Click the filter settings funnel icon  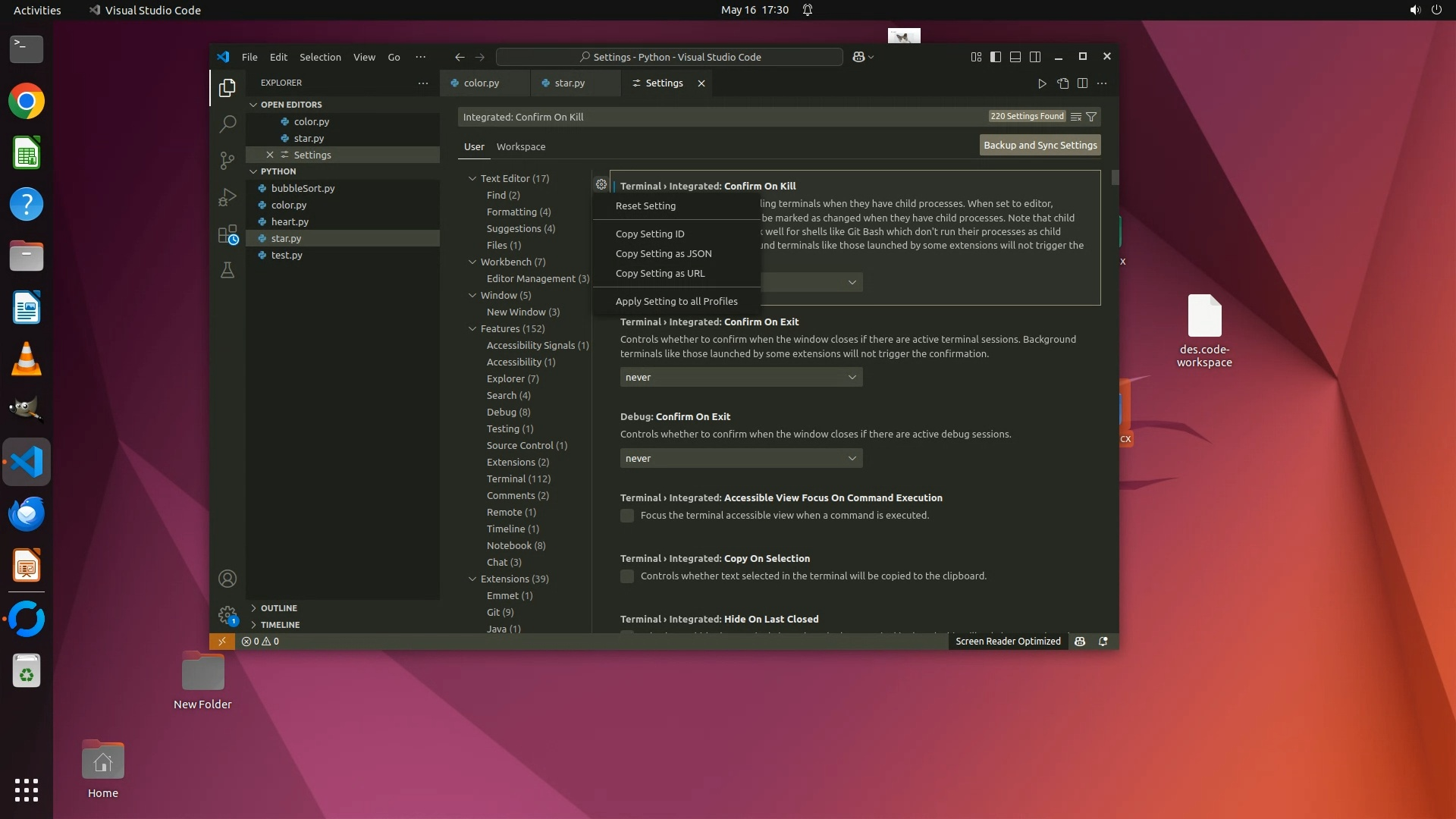point(1091,117)
